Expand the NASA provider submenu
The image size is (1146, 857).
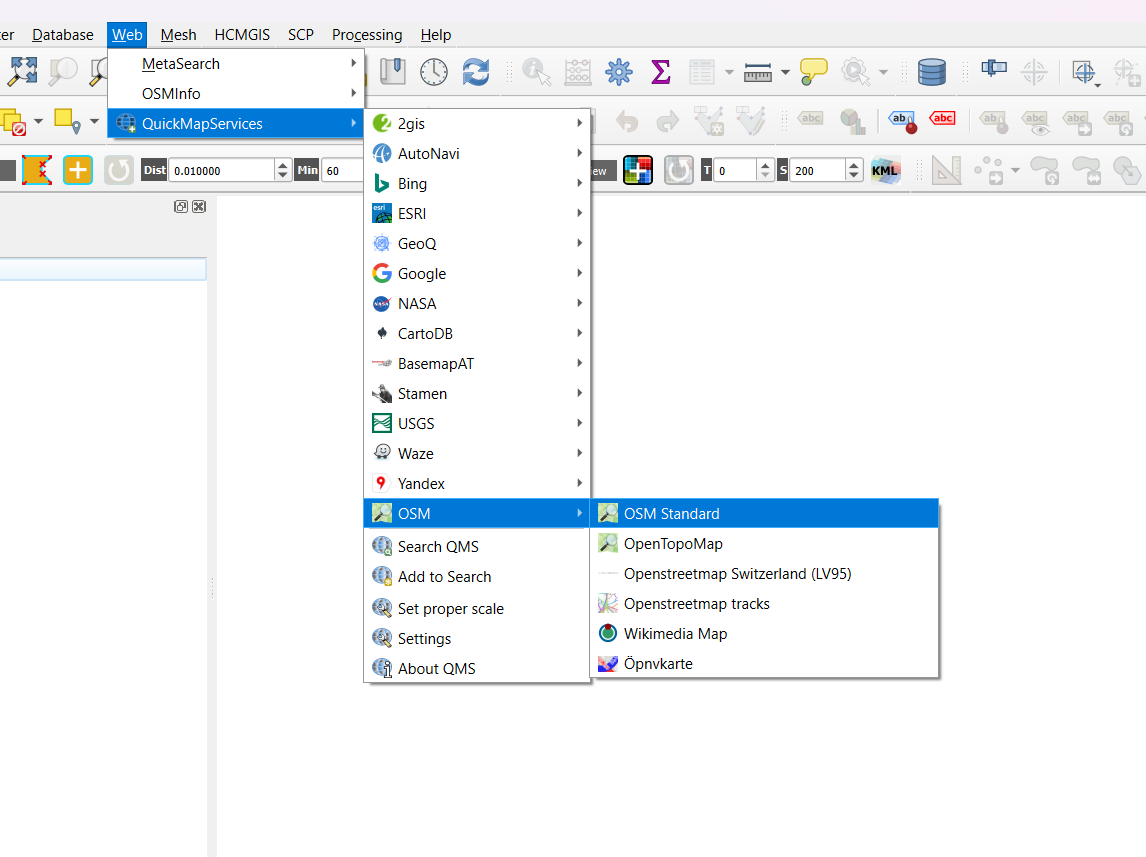point(477,303)
